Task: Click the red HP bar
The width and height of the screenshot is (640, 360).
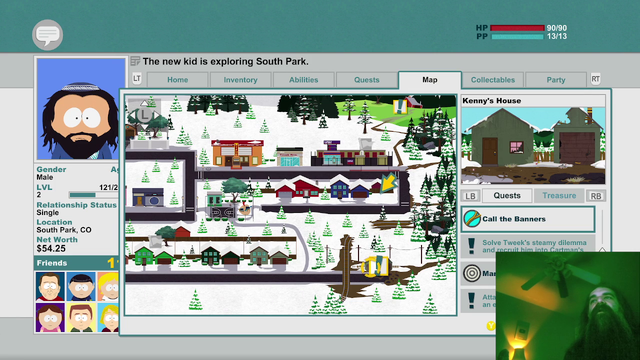Action: click(x=517, y=28)
